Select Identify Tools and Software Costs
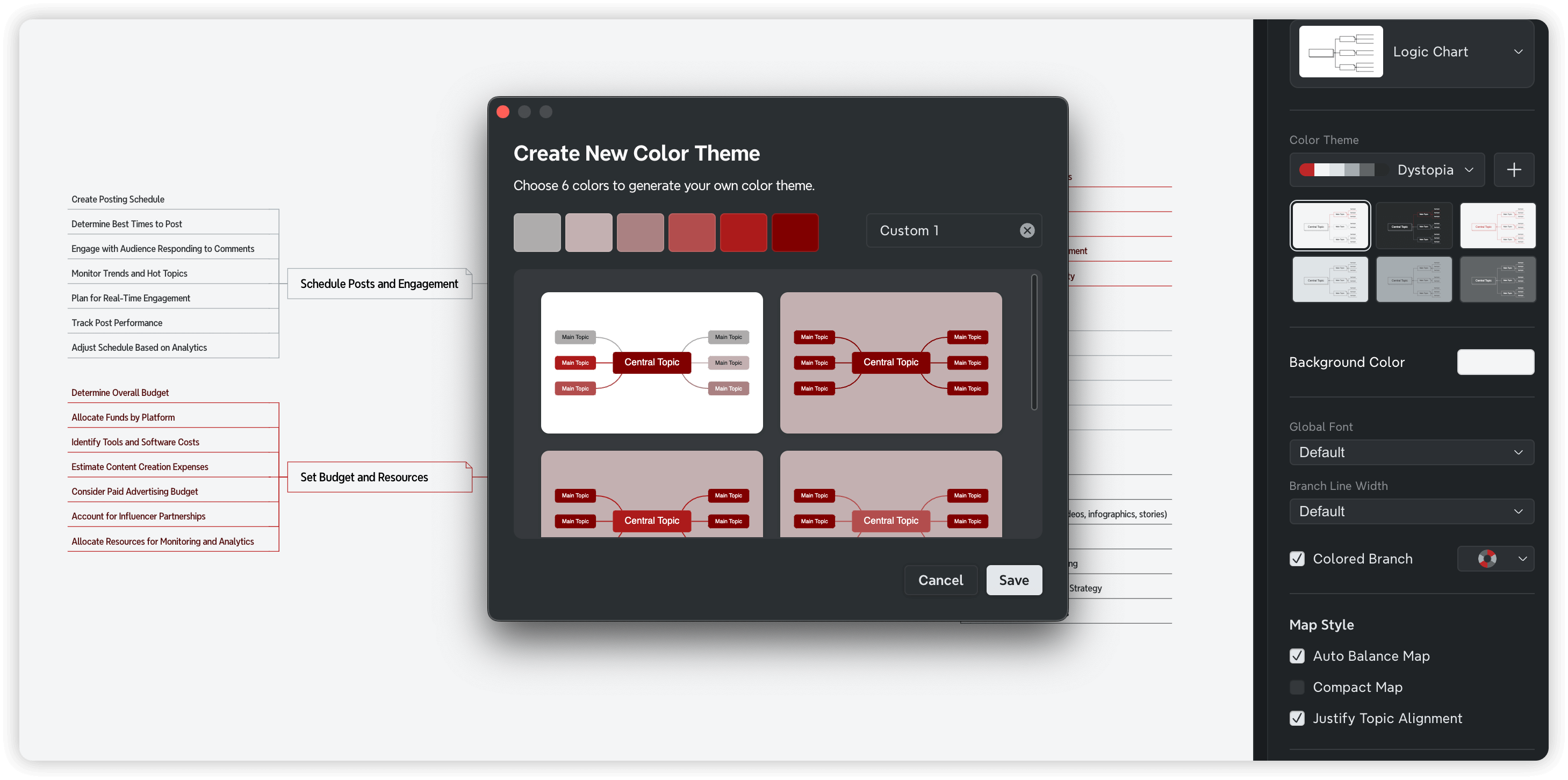This screenshot has height=780, width=1568. tap(135, 442)
